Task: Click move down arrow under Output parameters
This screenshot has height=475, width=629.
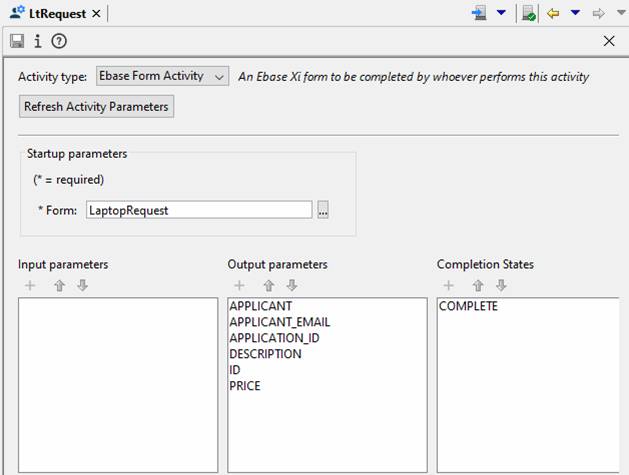Action: pyautogui.click(x=292, y=286)
